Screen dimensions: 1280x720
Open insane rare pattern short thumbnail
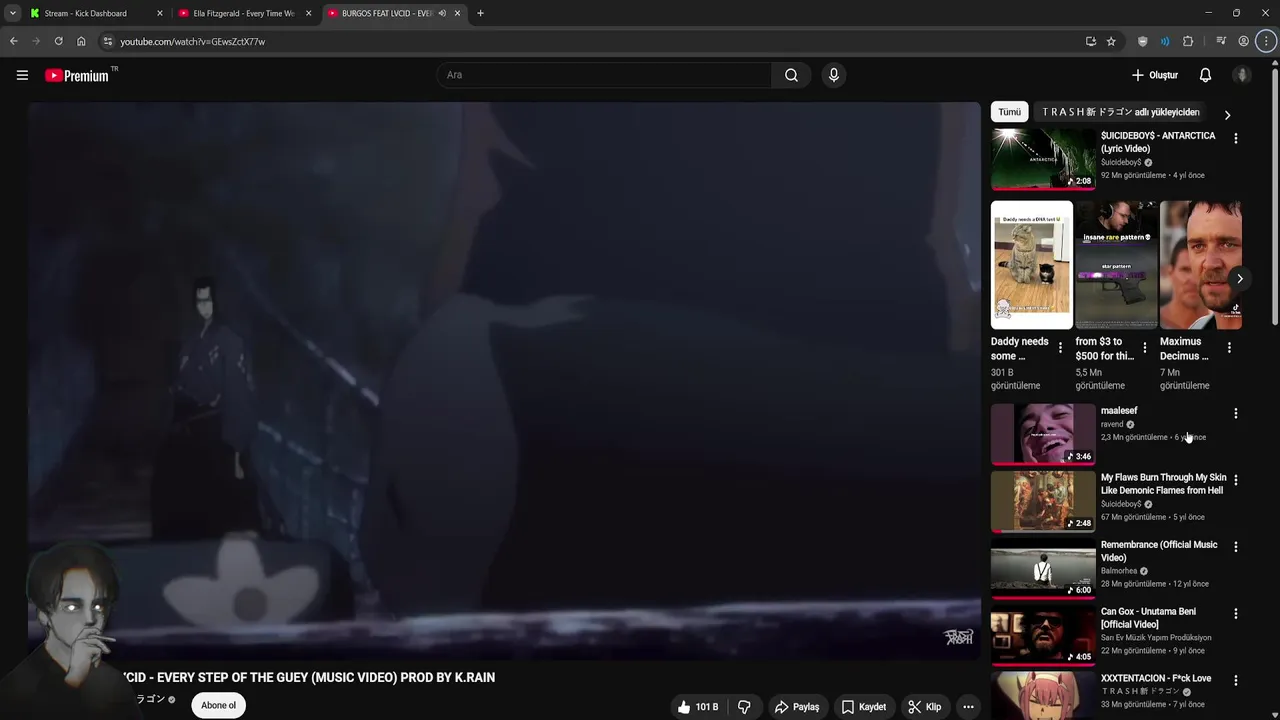tap(1116, 265)
